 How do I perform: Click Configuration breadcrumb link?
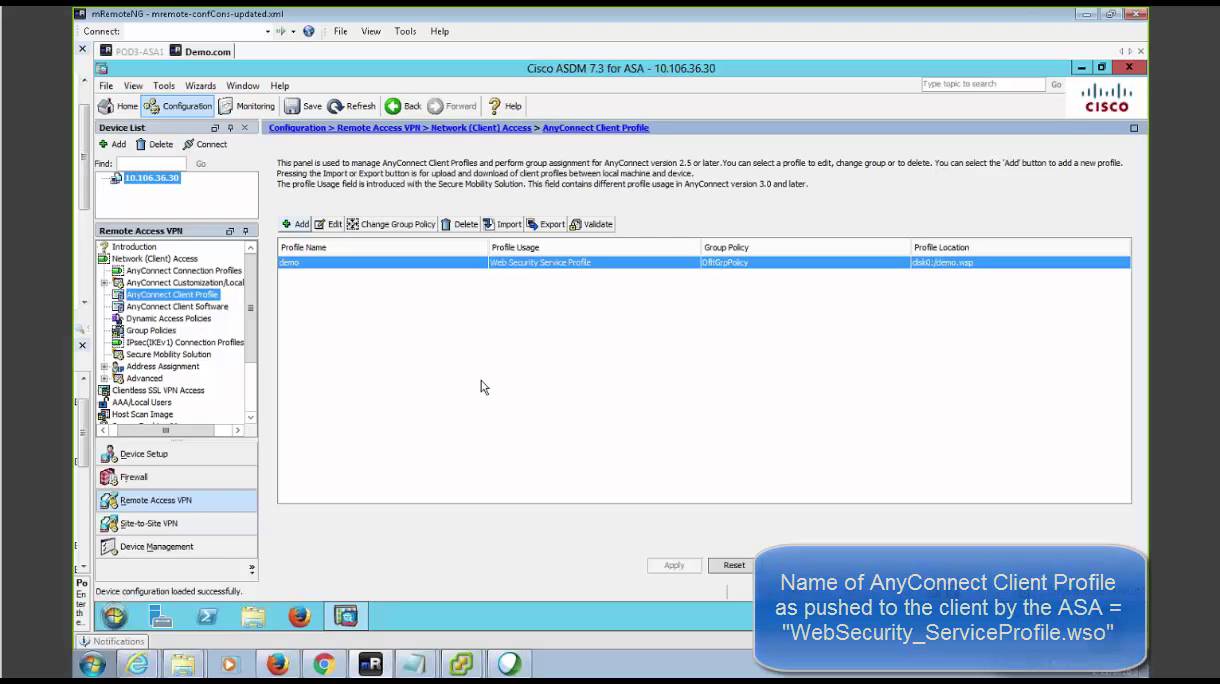click(297, 128)
